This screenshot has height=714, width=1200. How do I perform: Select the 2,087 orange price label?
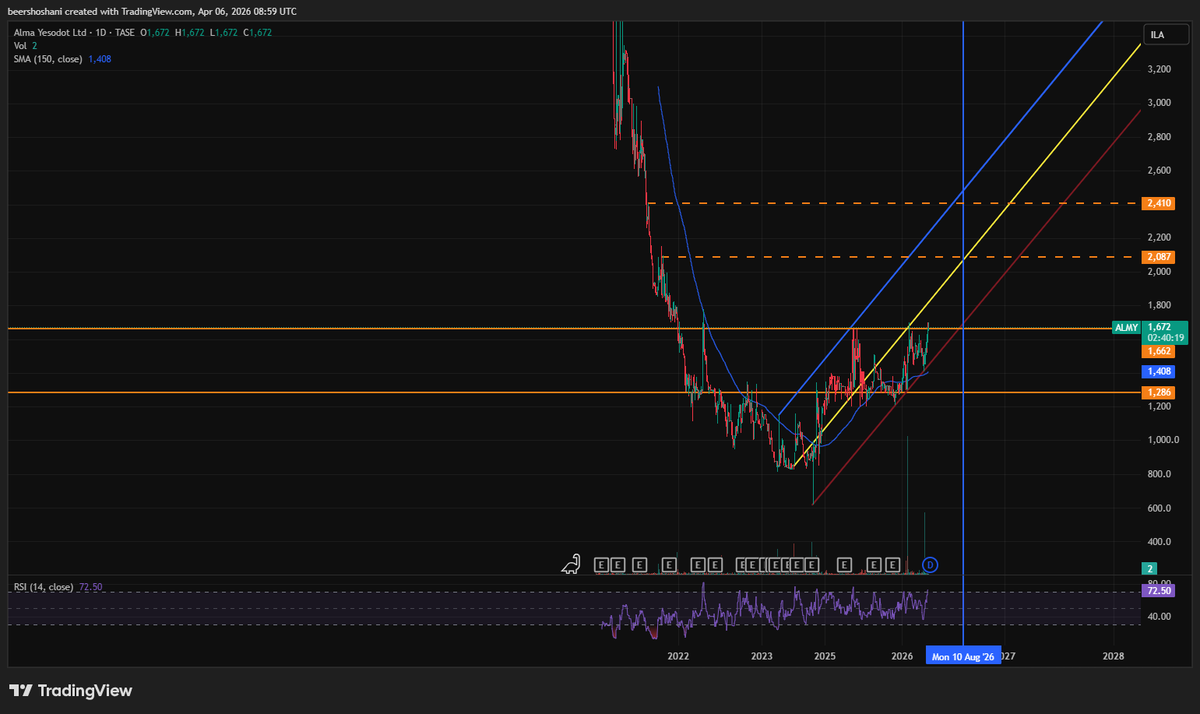click(x=1159, y=257)
